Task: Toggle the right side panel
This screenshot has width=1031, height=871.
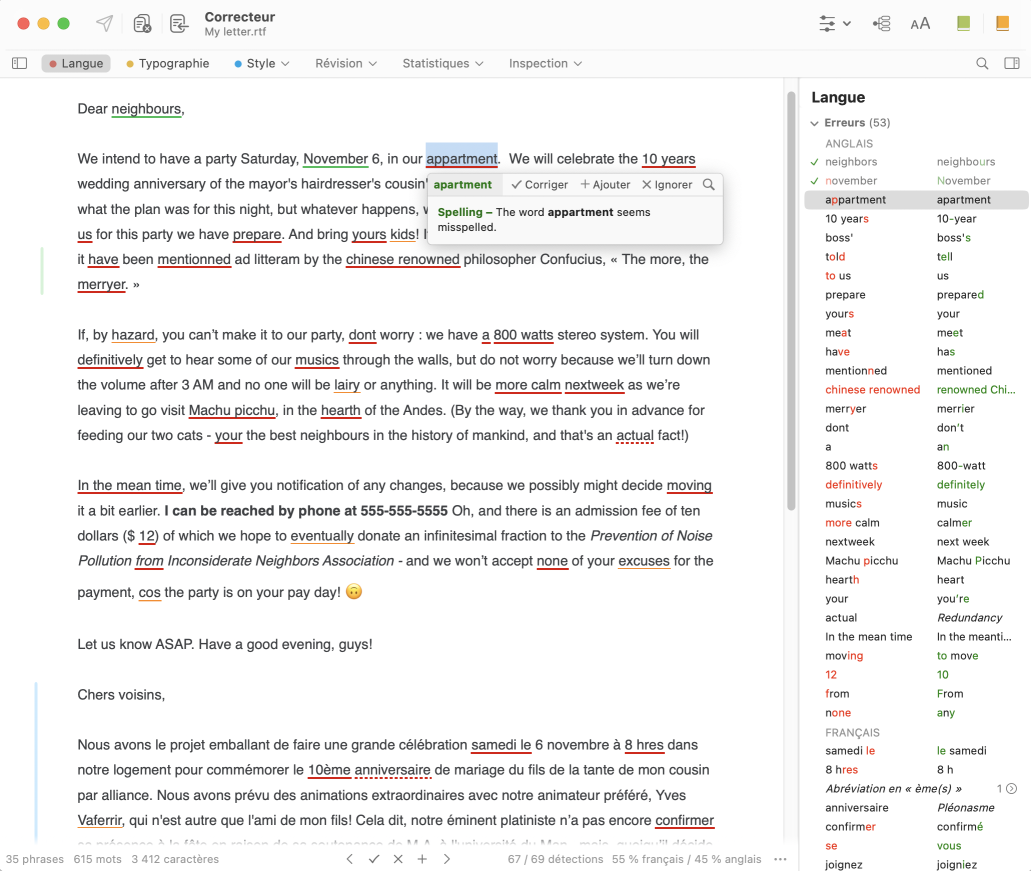Action: click(1012, 63)
